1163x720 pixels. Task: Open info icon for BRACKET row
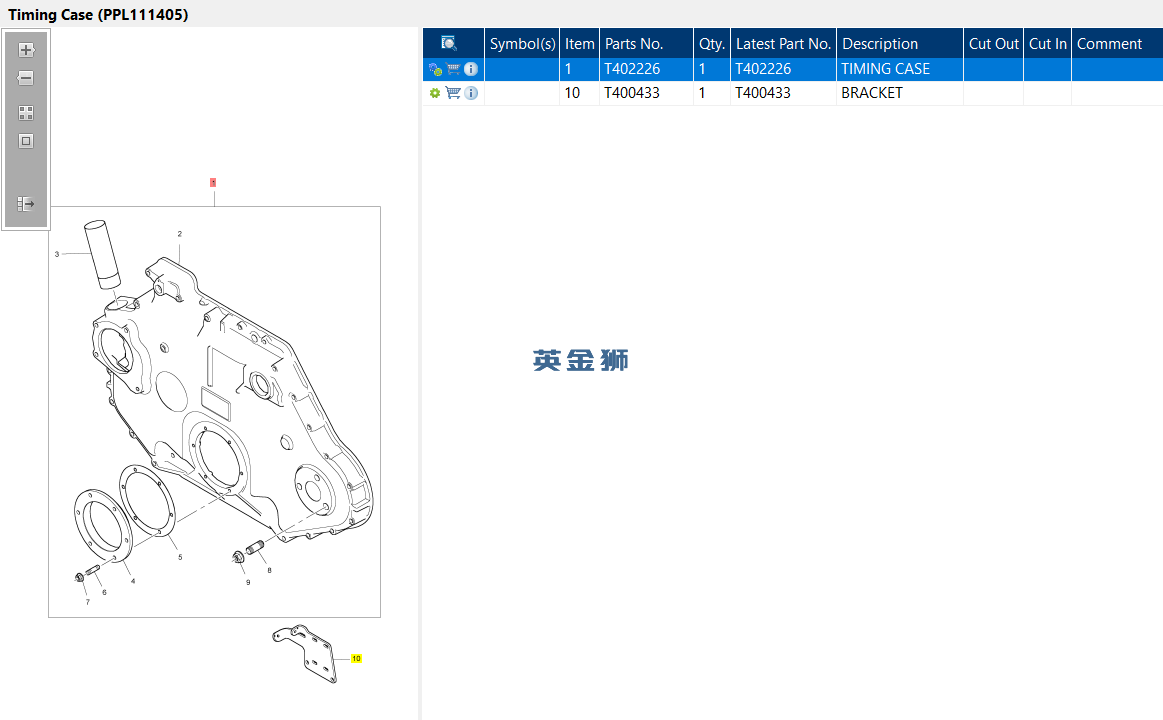[x=471, y=93]
